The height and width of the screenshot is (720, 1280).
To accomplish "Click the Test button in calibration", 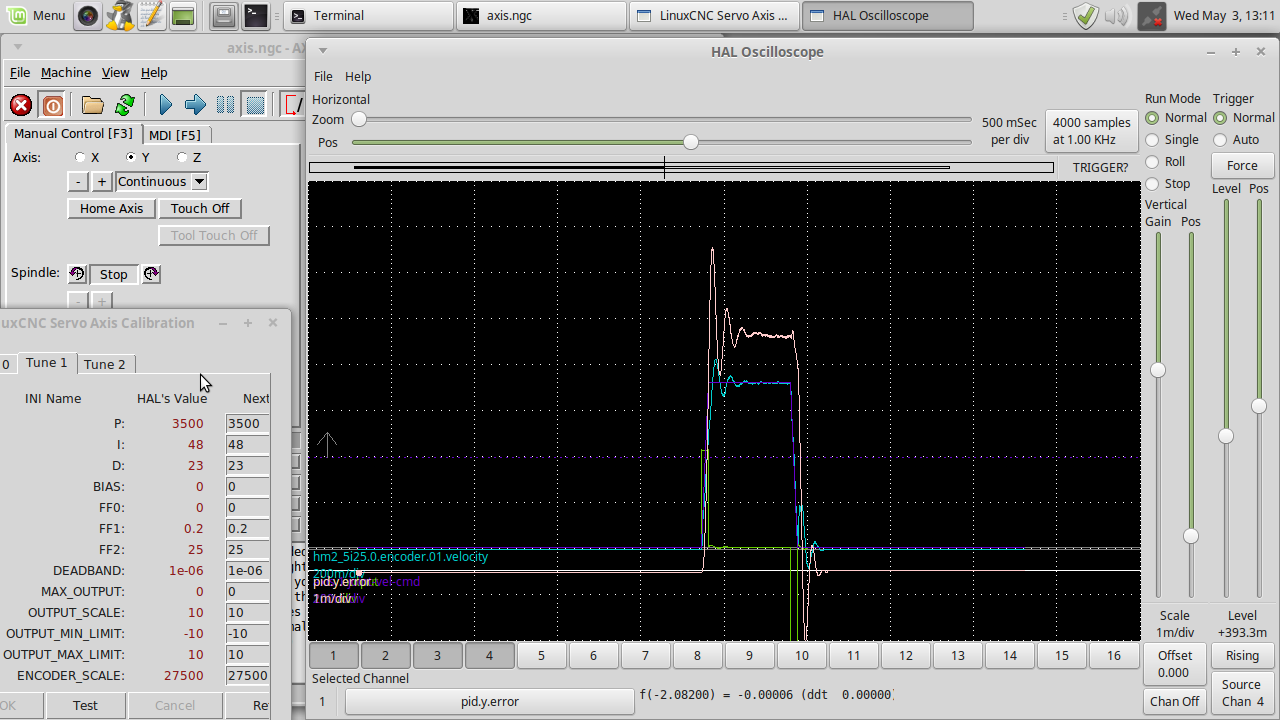I will (x=85, y=705).
